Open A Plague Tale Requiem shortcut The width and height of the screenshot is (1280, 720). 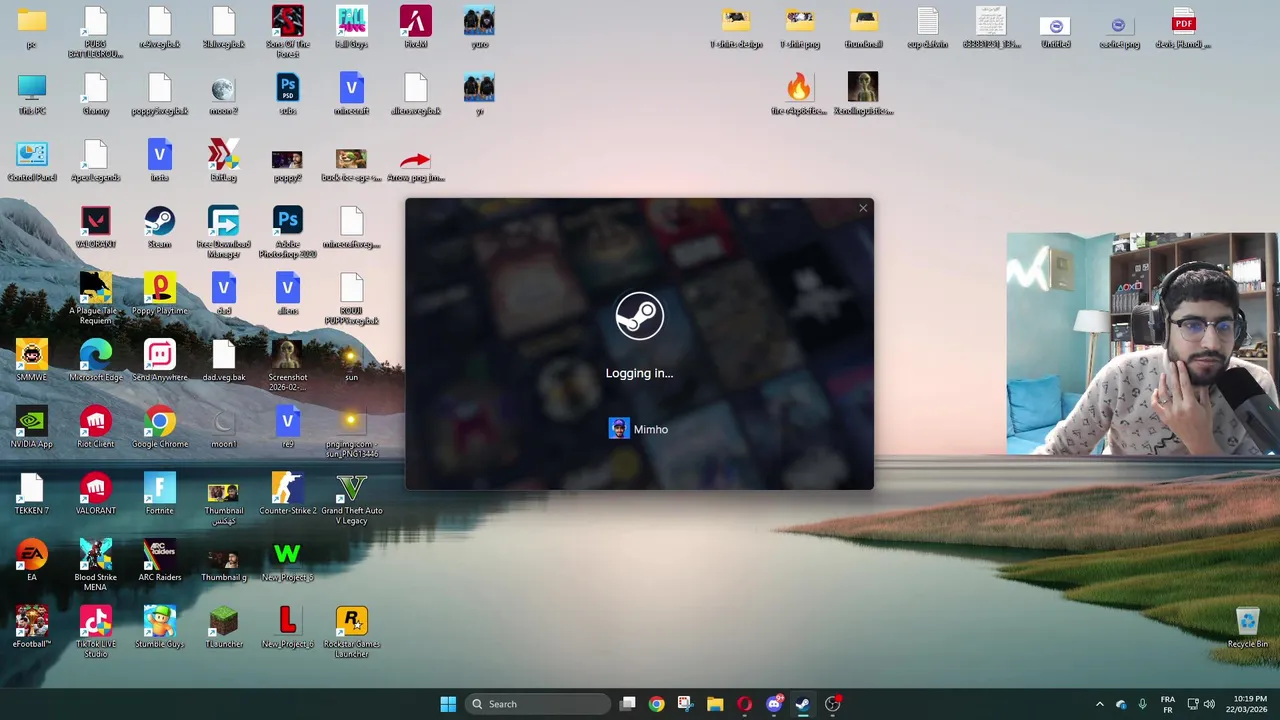tap(95, 298)
